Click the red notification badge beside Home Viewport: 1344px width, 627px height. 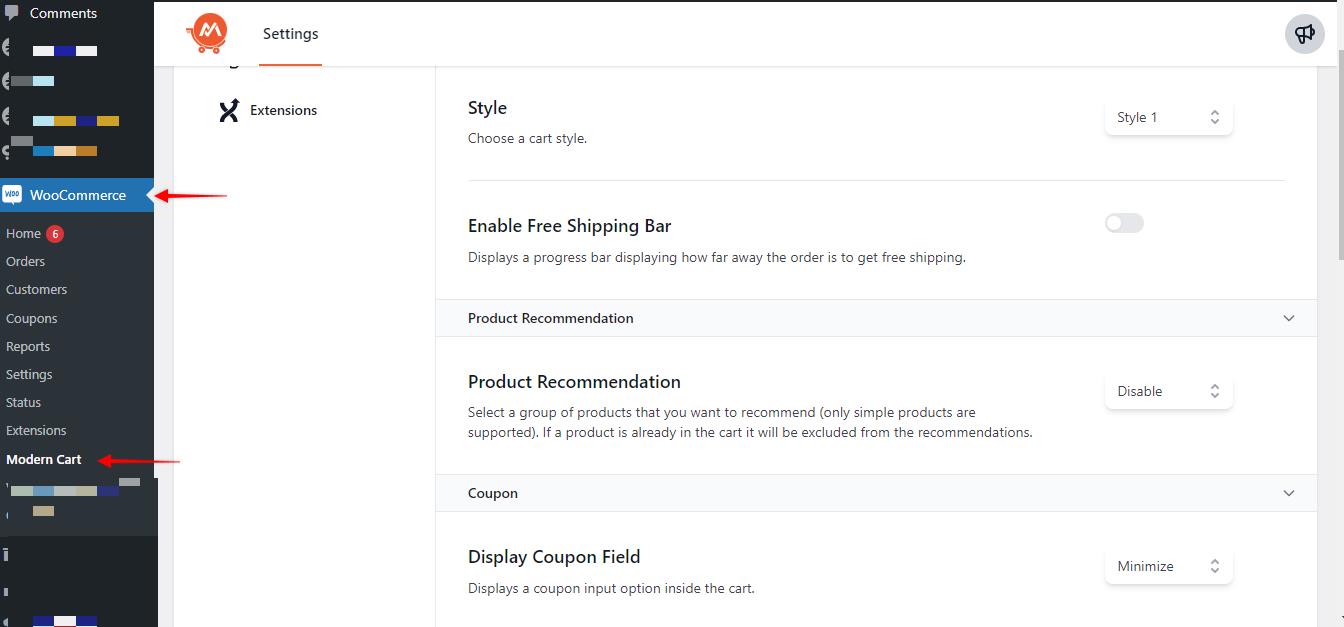pyautogui.click(x=55, y=234)
